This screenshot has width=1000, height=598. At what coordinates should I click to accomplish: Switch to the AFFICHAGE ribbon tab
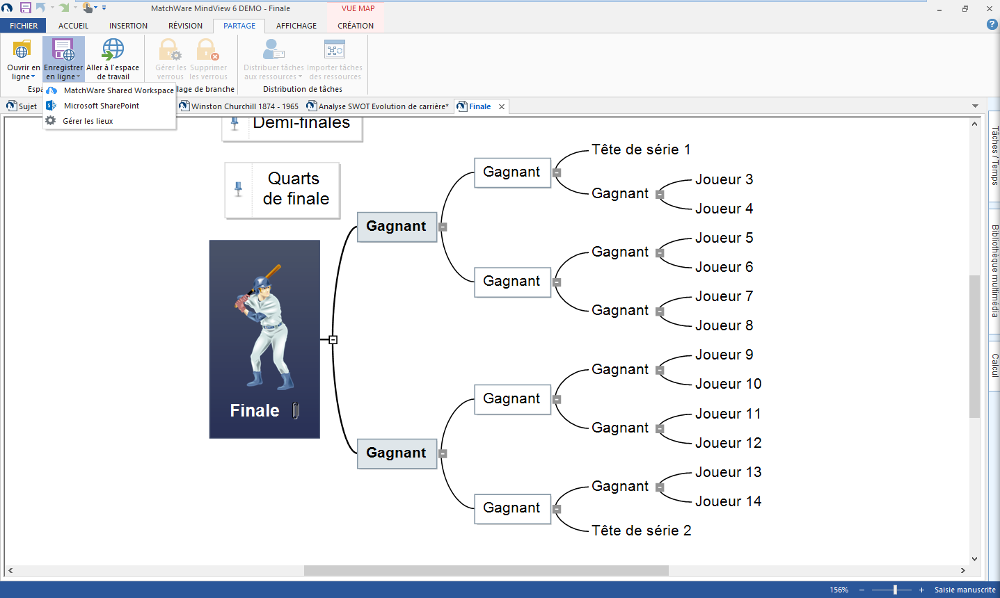[296, 26]
